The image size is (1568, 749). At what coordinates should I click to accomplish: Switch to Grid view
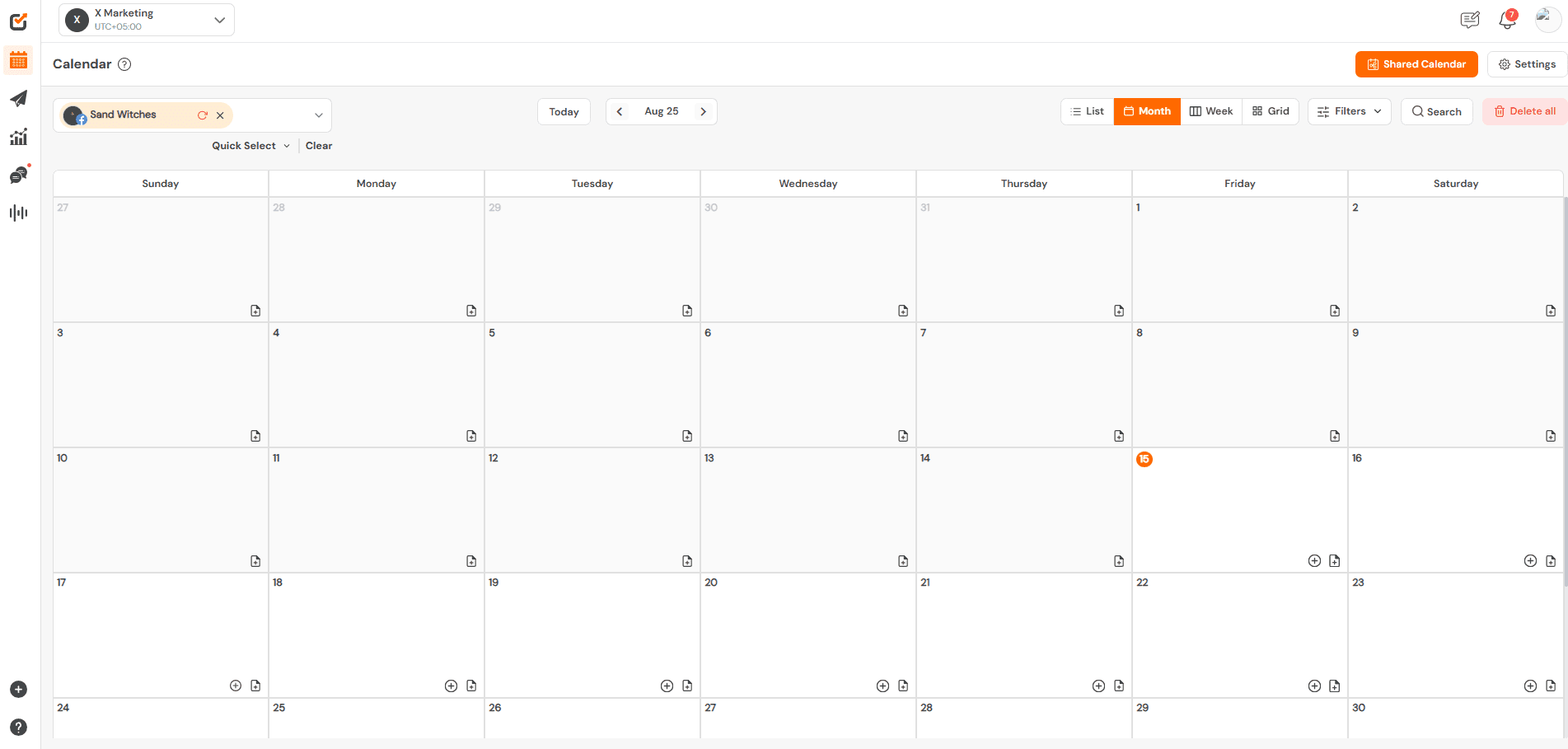(x=1271, y=111)
